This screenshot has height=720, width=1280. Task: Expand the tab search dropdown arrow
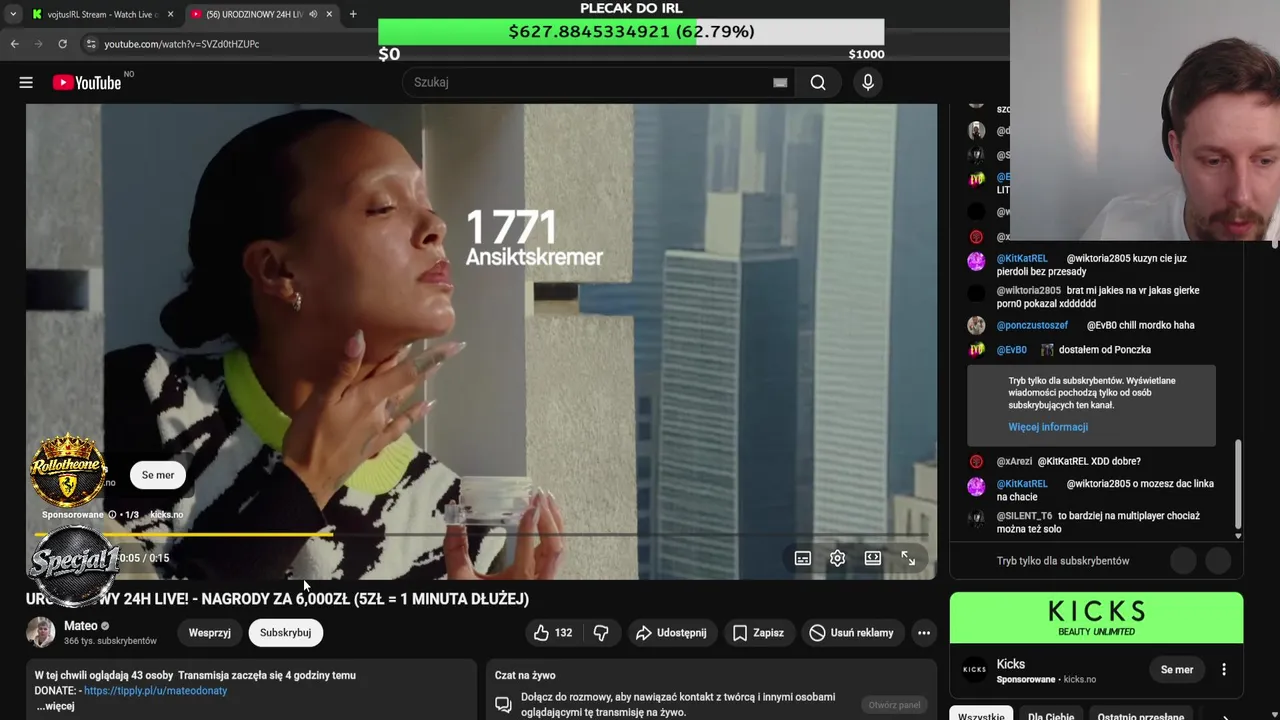(x=12, y=14)
